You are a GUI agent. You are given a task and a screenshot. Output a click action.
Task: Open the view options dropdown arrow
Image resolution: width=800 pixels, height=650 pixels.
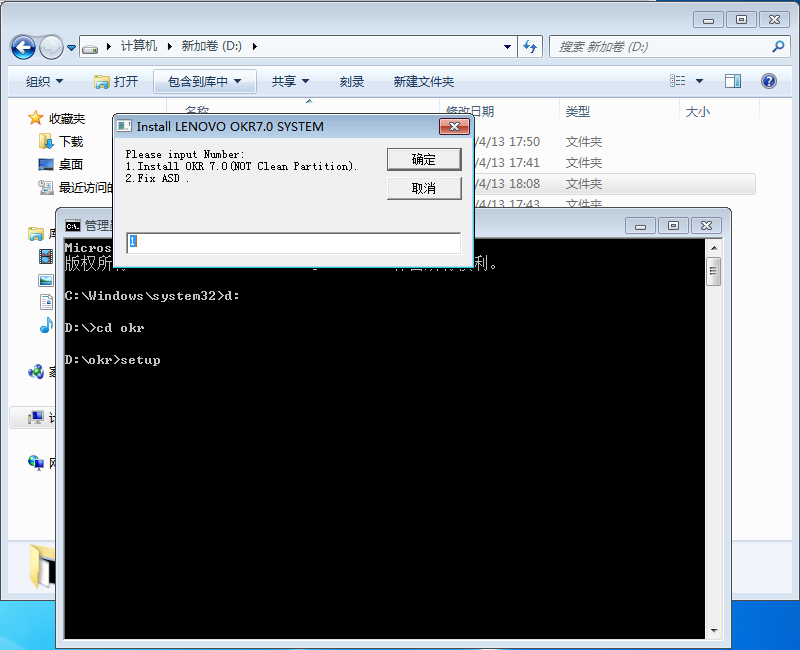(x=699, y=81)
